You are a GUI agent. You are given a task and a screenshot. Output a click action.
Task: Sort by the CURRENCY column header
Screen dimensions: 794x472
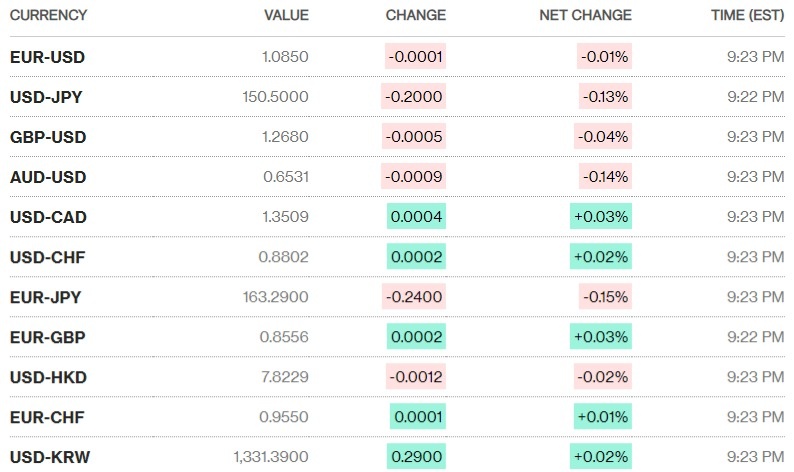point(48,16)
